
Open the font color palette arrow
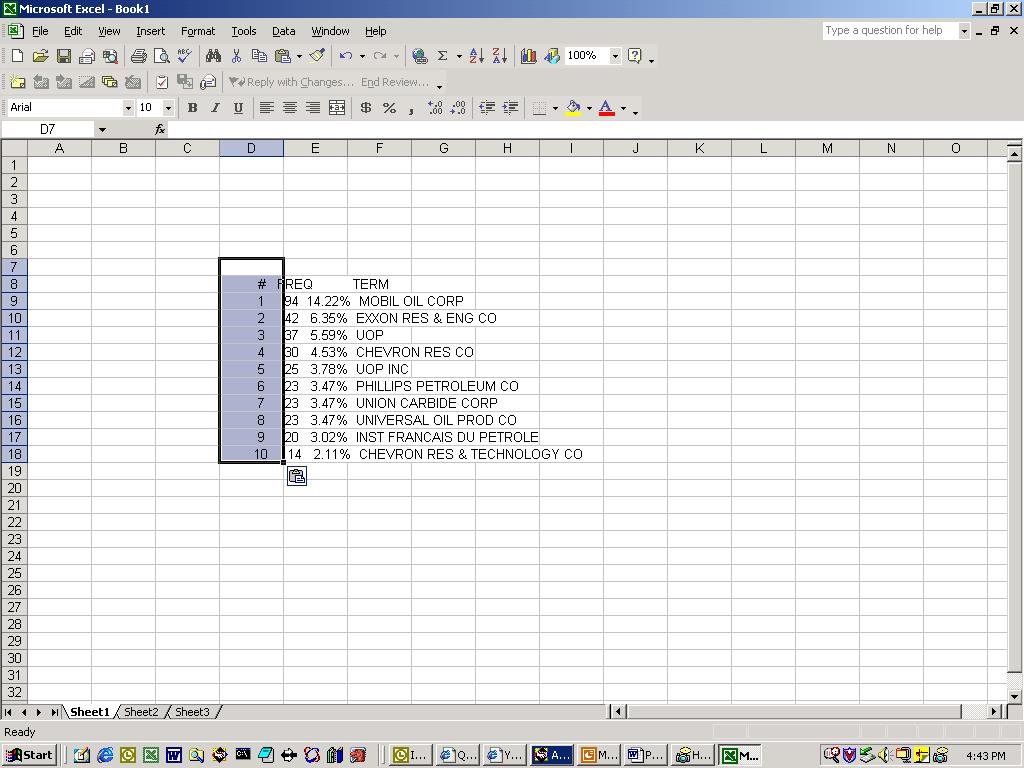click(623, 108)
